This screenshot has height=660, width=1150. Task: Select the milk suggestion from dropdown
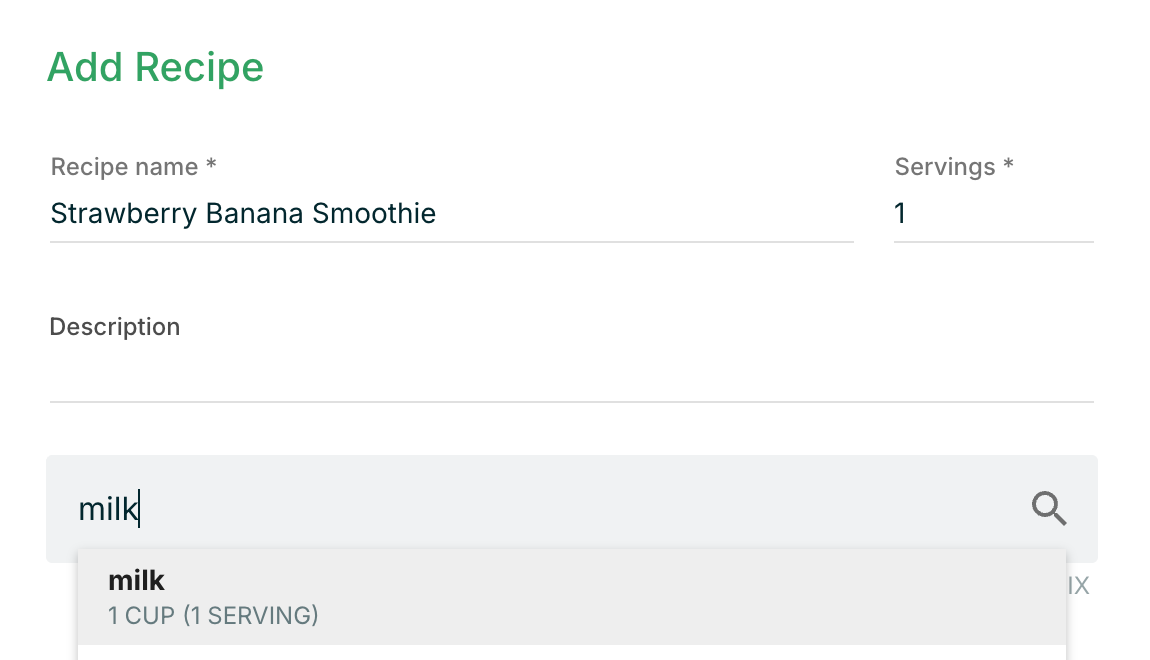pyautogui.click(x=571, y=596)
